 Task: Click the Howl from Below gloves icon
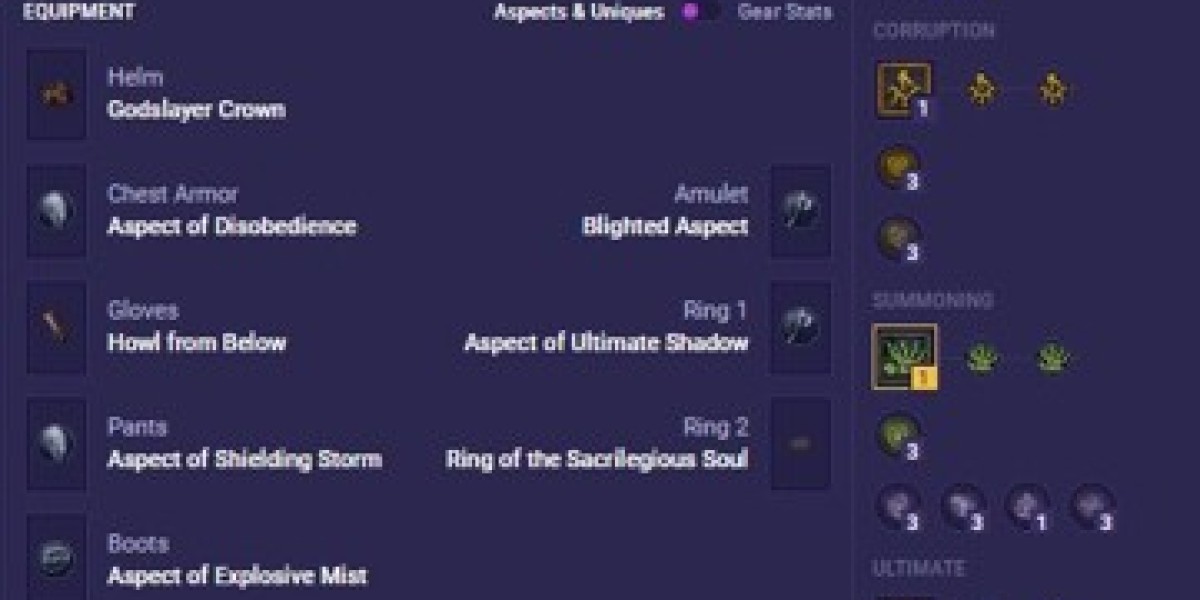click(x=56, y=328)
